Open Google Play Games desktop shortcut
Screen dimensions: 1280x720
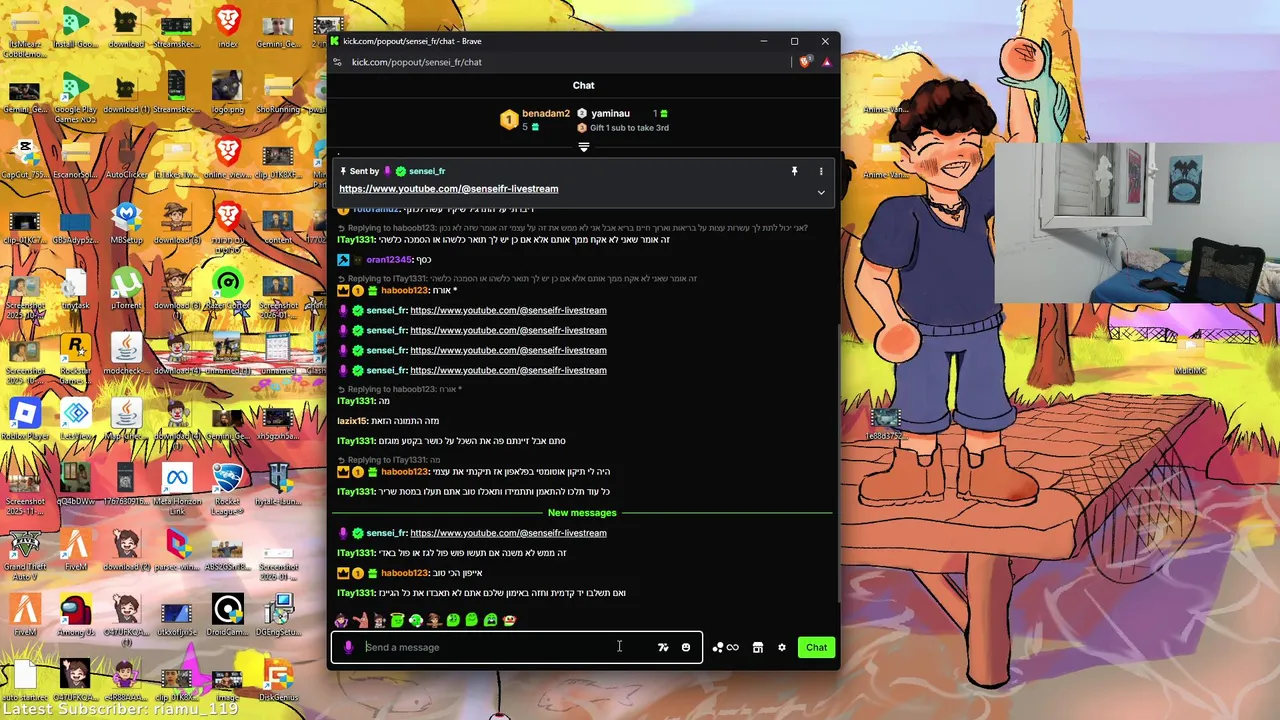tap(76, 99)
